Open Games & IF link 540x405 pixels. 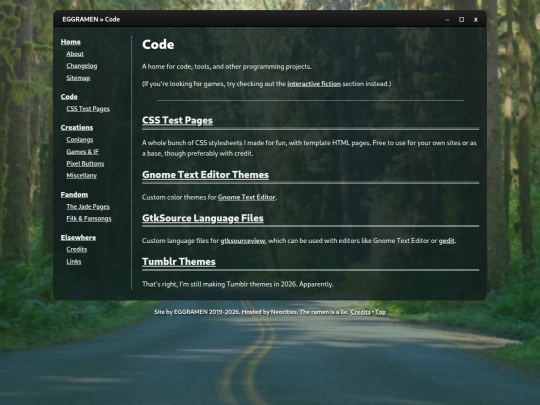[82, 152]
